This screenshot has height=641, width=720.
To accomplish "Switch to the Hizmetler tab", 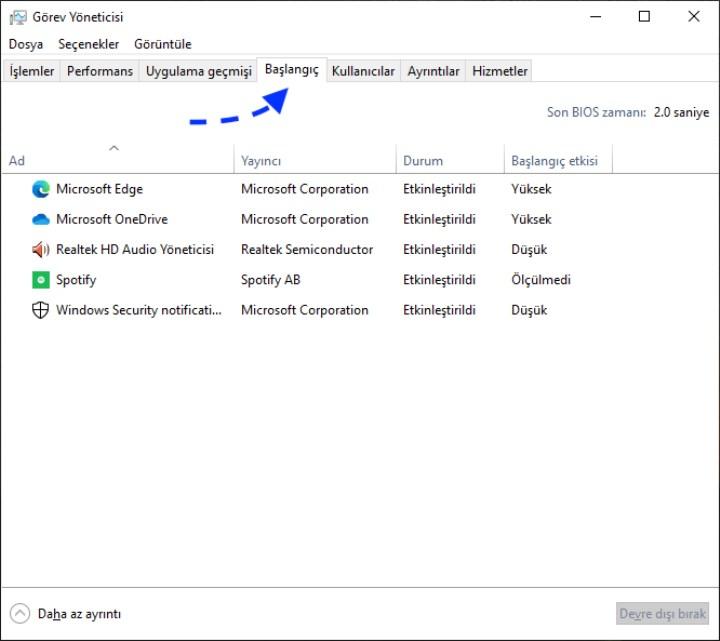I will (500, 71).
